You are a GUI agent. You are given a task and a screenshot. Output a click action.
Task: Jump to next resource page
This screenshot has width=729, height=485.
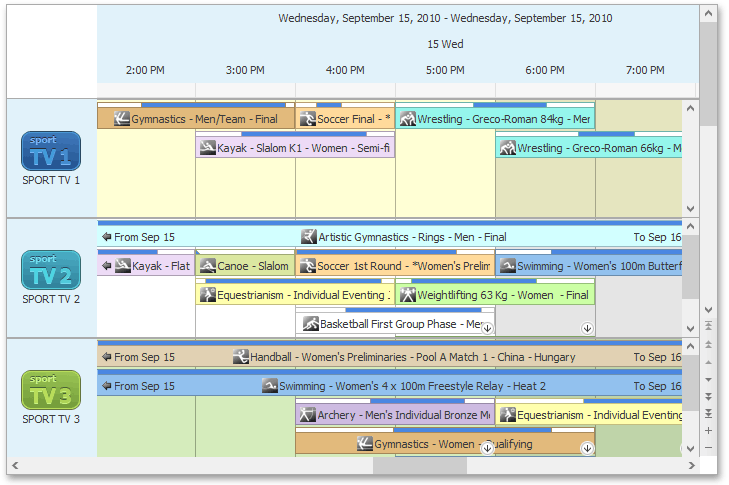tap(709, 396)
